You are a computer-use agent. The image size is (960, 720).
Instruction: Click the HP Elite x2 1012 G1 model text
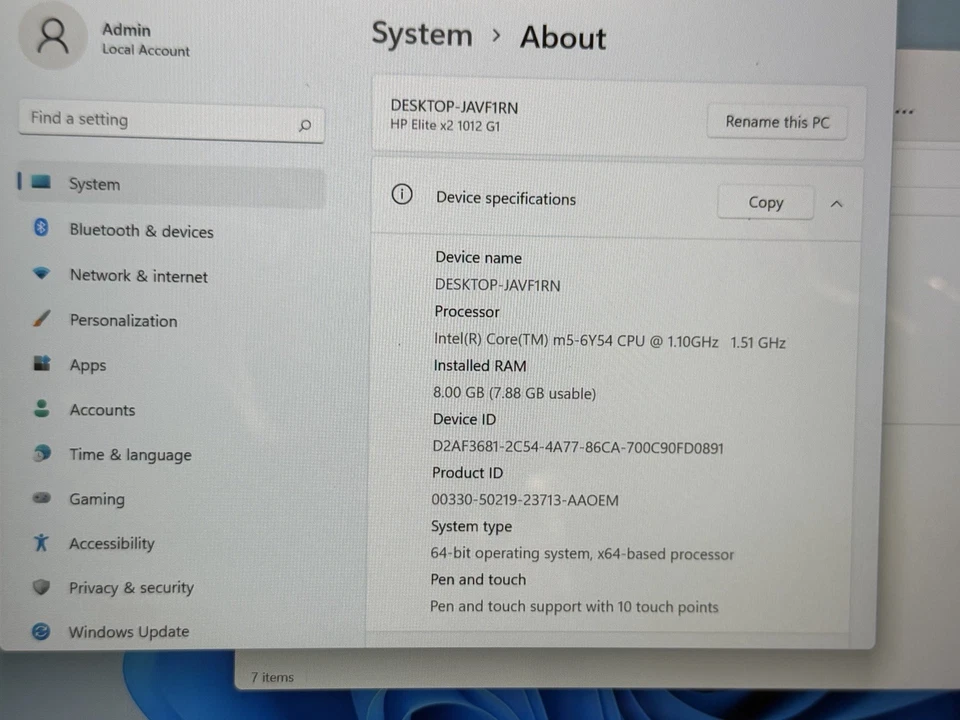coord(445,126)
